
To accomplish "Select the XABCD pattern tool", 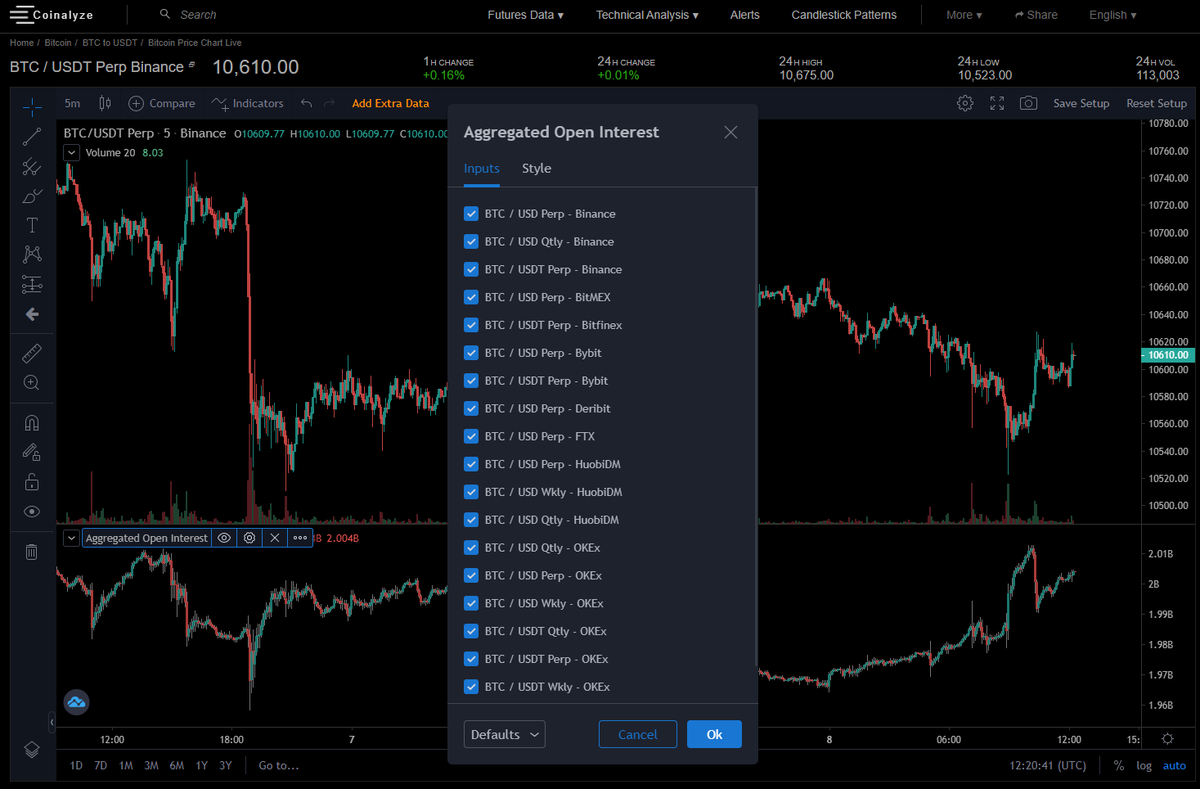I will click(32, 255).
